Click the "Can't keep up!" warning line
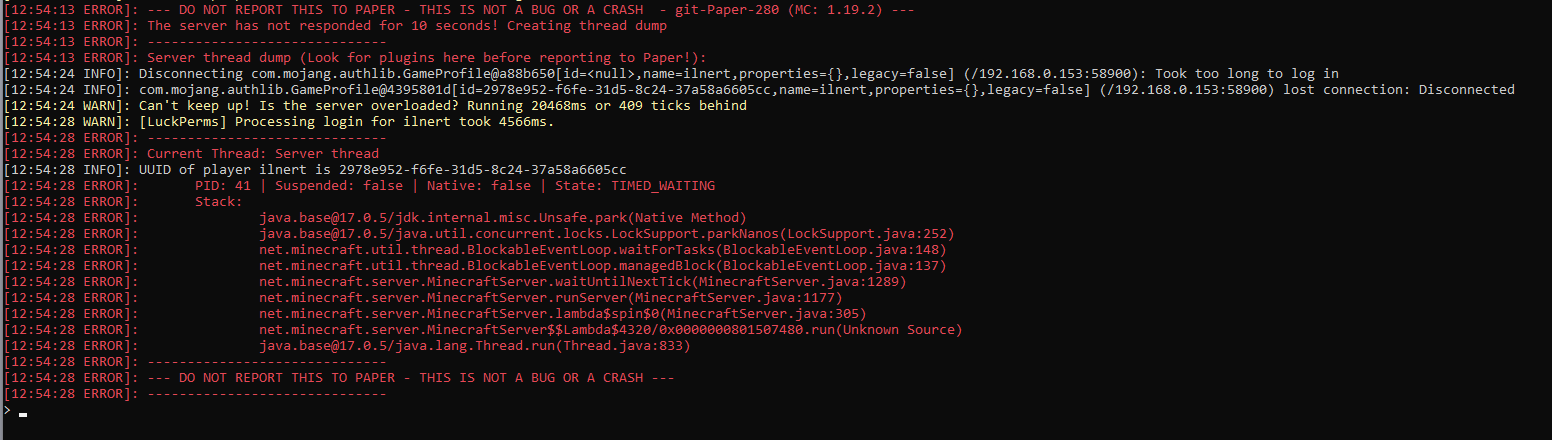 pyautogui.click(x=375, y=106)
